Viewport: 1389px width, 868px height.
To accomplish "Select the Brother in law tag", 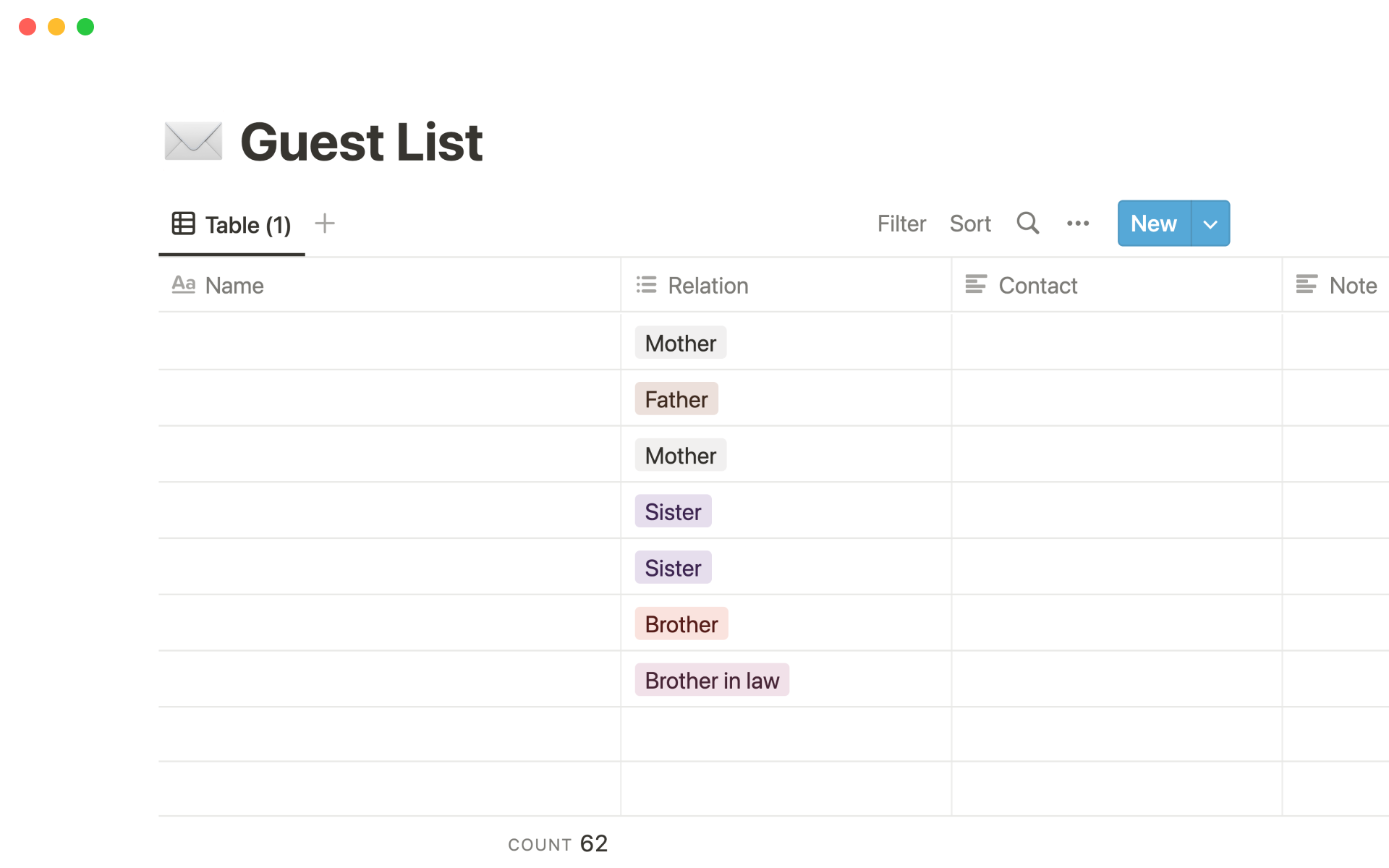I will [712, 681].
